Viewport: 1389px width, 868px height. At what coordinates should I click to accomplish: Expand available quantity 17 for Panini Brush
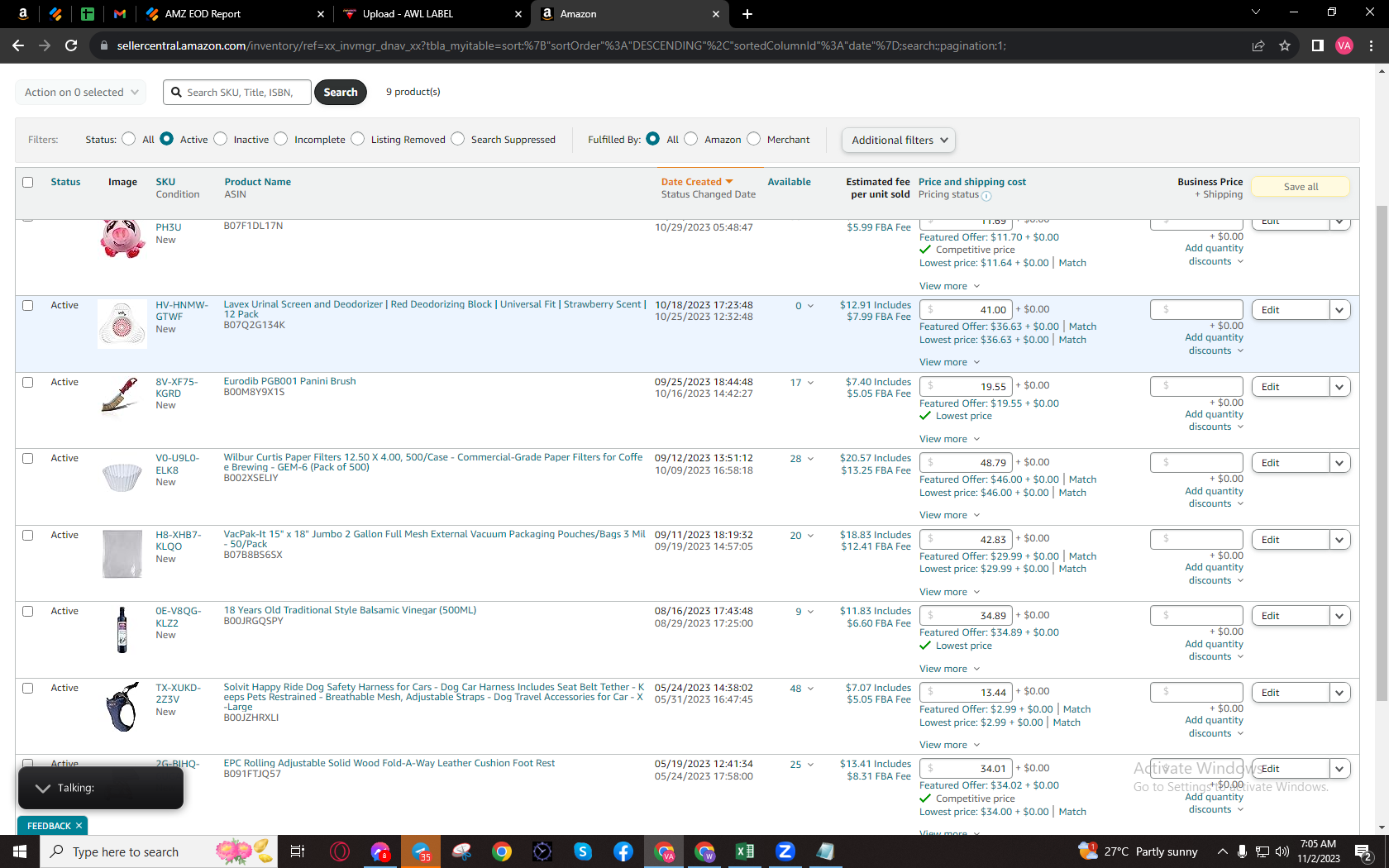(x=802, y=383)
